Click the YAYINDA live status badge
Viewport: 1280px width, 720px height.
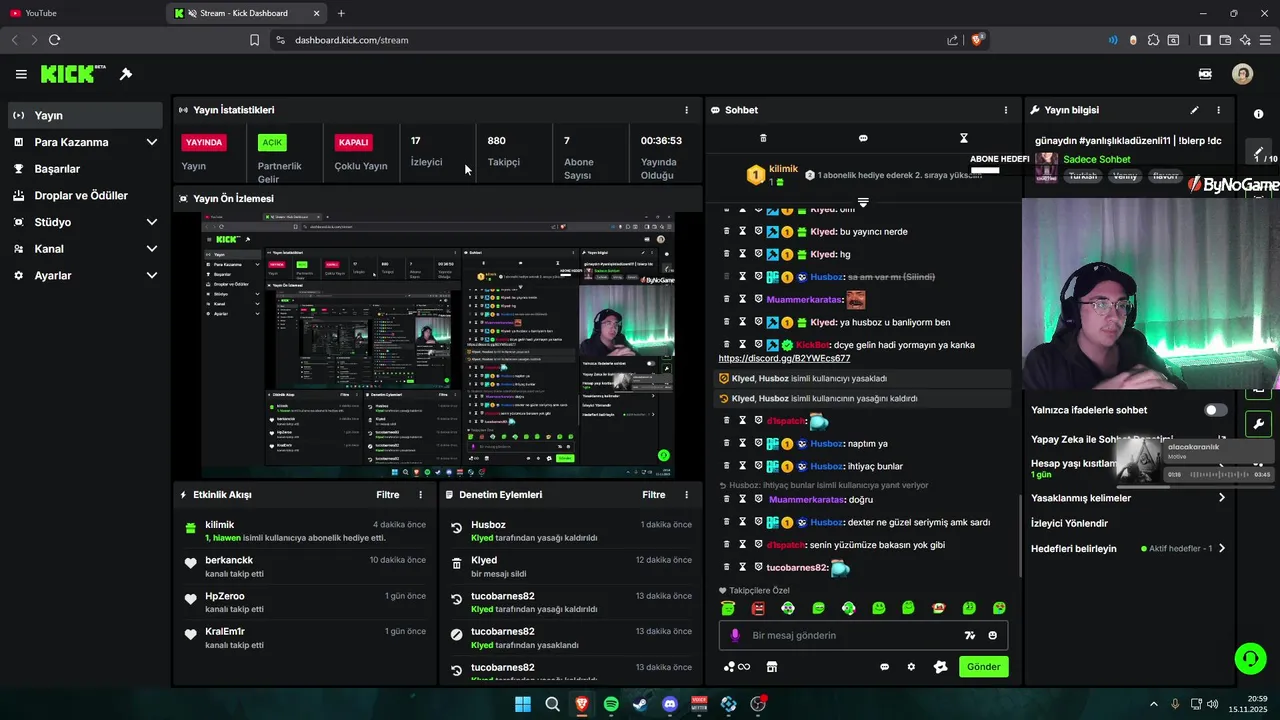[x=203, y=142]
